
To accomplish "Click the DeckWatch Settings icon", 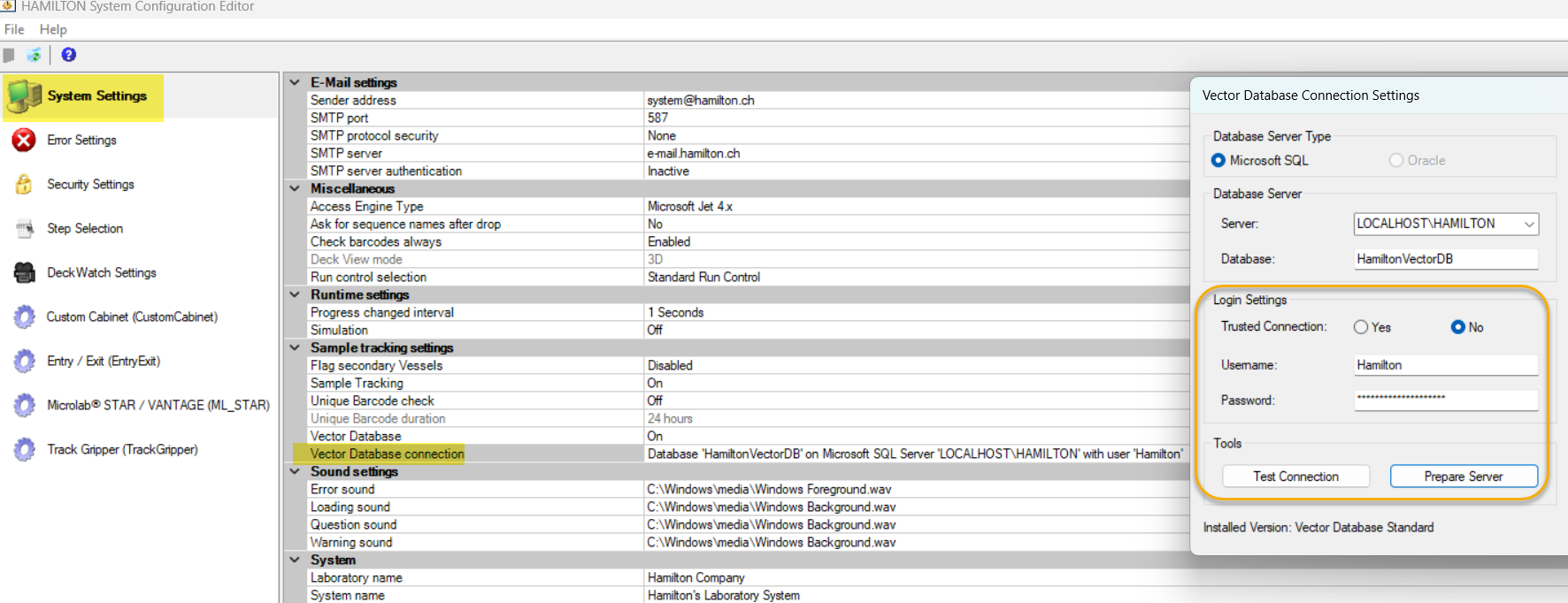I will [25, 272].
